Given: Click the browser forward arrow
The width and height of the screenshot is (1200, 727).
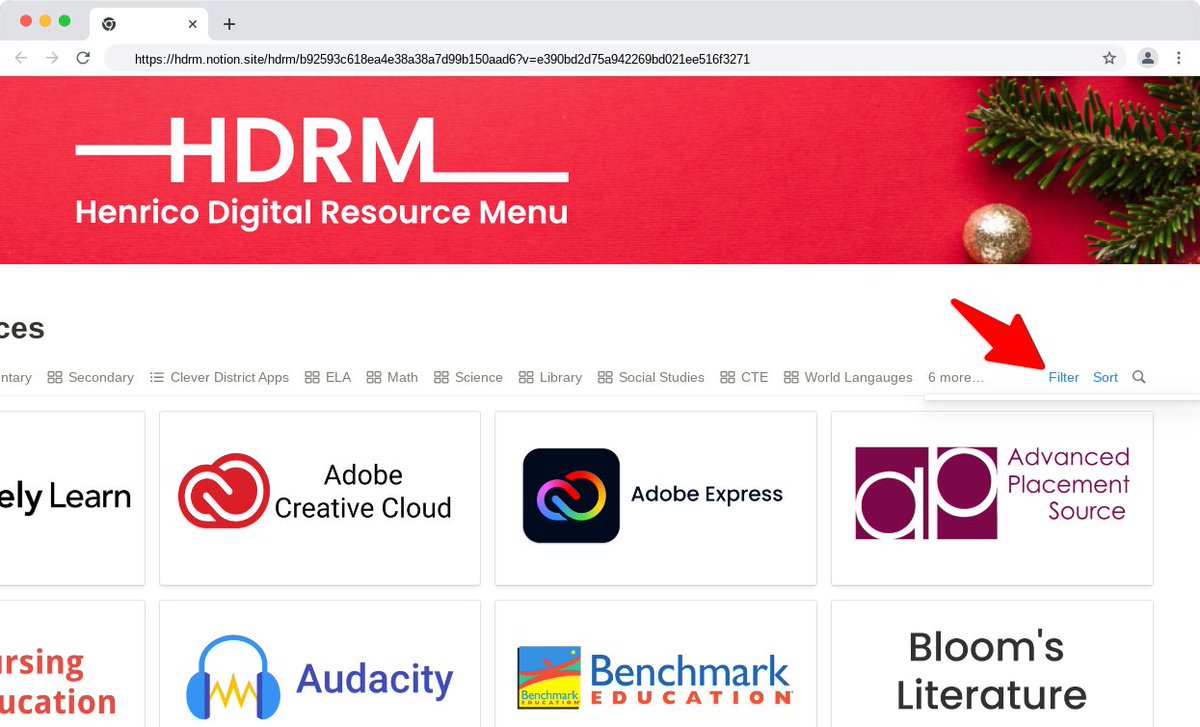Looking at the screenshot, I should (52, 58).
